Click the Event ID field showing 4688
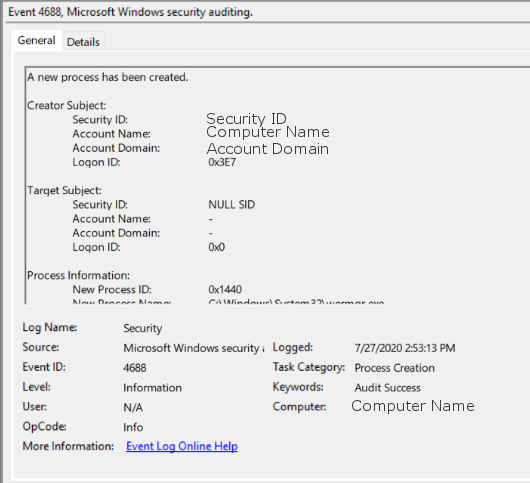 pos(135,368)
